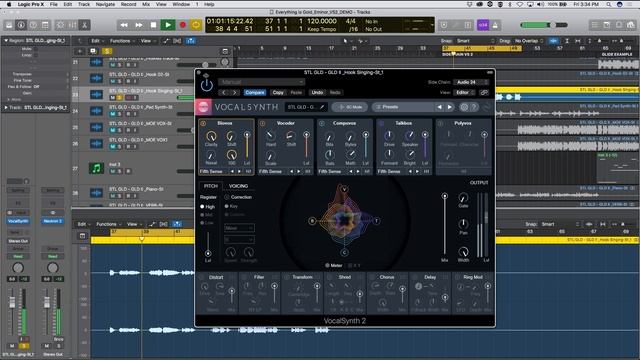Adjust the master volume slider in control bar
The image size is (640, 360).
[x=544, y=25]
